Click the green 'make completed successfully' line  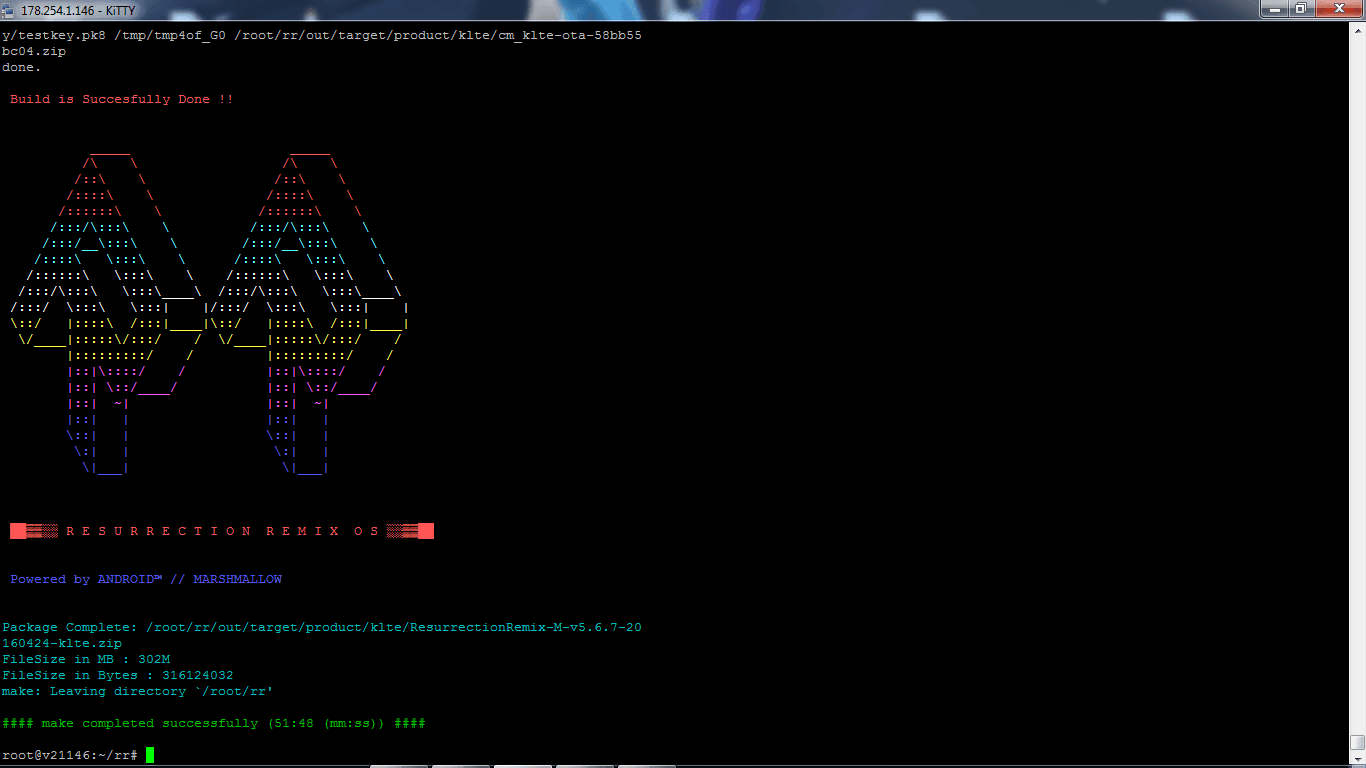click(x=214, y=723)
